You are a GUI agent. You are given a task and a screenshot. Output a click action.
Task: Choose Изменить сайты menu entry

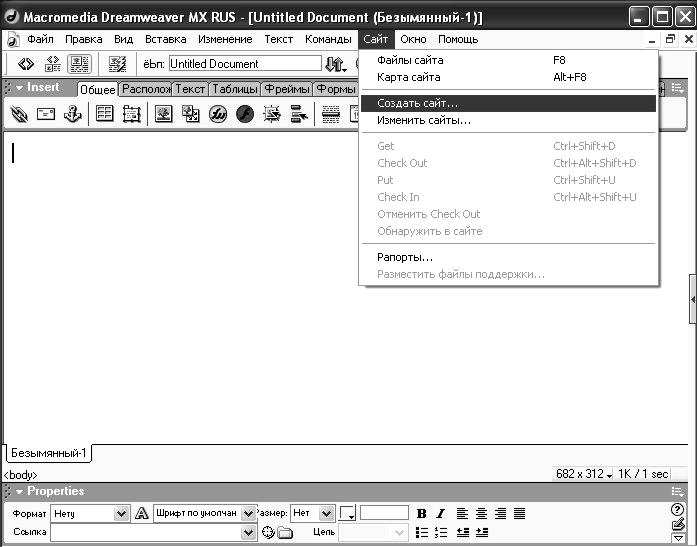509,120
